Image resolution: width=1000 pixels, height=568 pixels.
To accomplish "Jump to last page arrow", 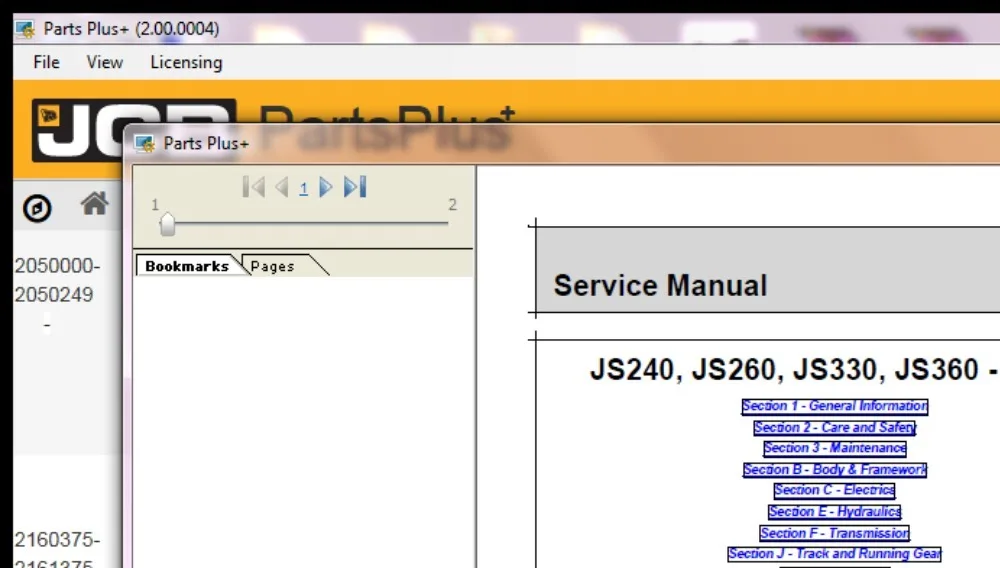I will click(x=355, y=187).
